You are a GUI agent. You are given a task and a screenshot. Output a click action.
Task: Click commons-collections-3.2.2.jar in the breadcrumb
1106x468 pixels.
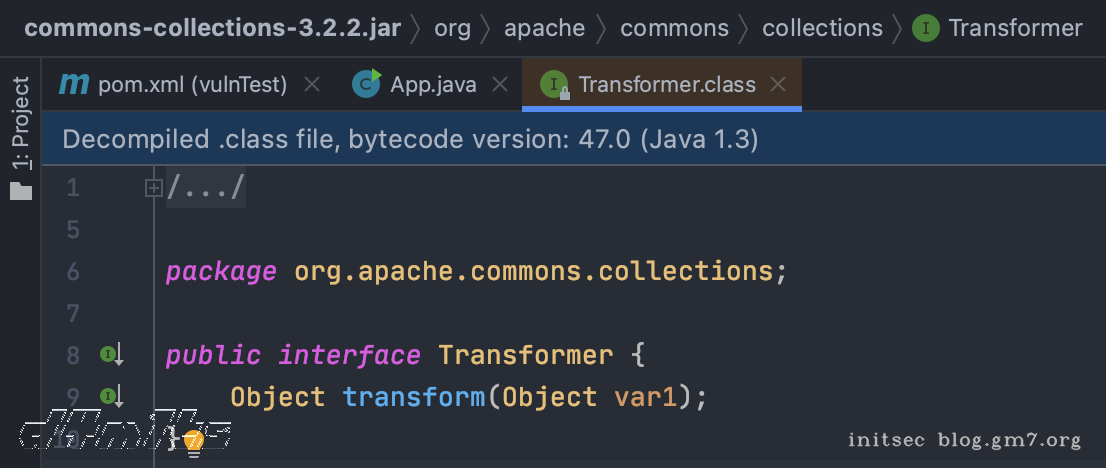pyautogui.click(x=212, y=28)
